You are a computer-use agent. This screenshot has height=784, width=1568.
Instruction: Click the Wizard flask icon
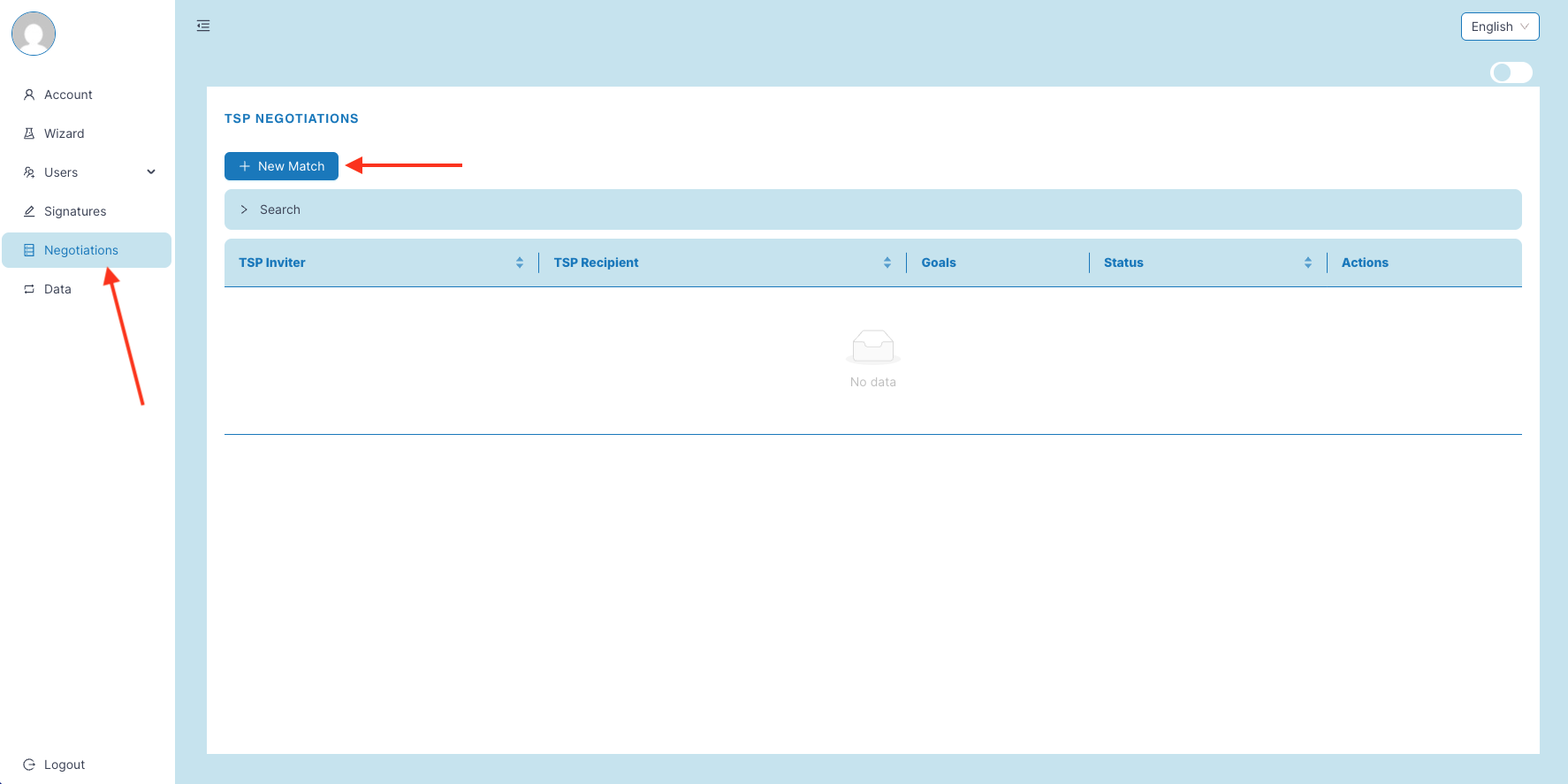click(x=29, y=133)
